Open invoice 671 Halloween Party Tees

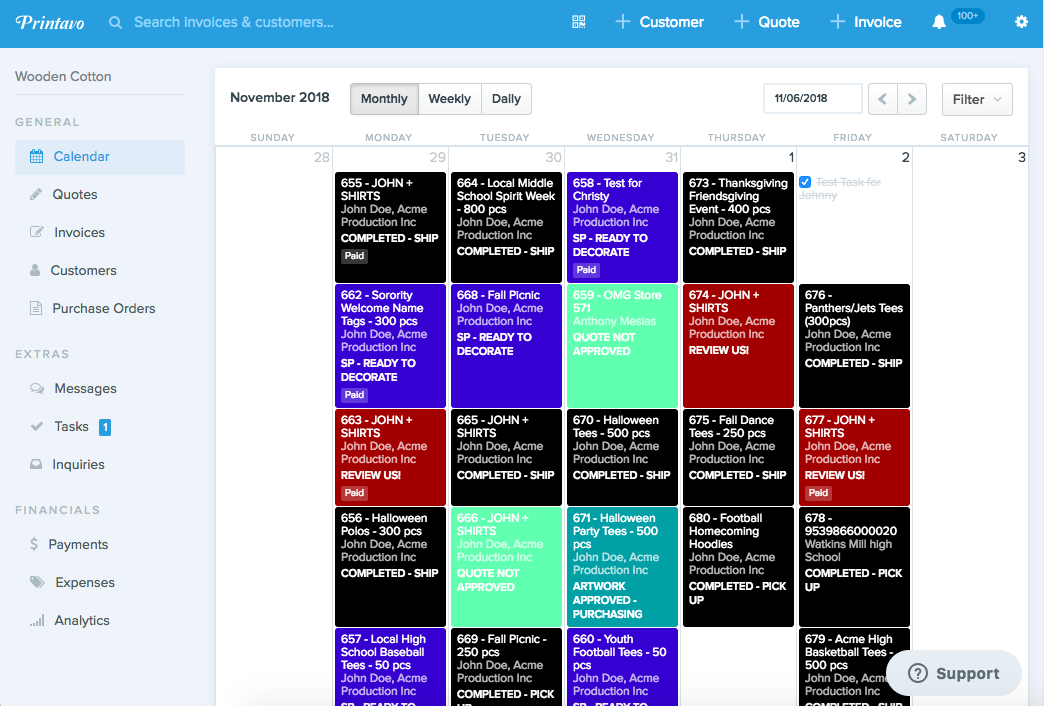[622, 567]
